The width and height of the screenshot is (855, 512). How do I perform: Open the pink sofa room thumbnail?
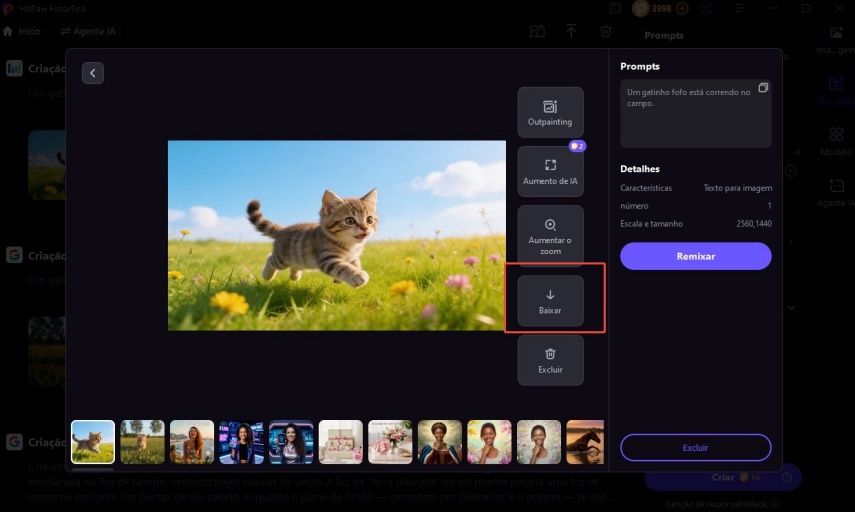[341, 441]
